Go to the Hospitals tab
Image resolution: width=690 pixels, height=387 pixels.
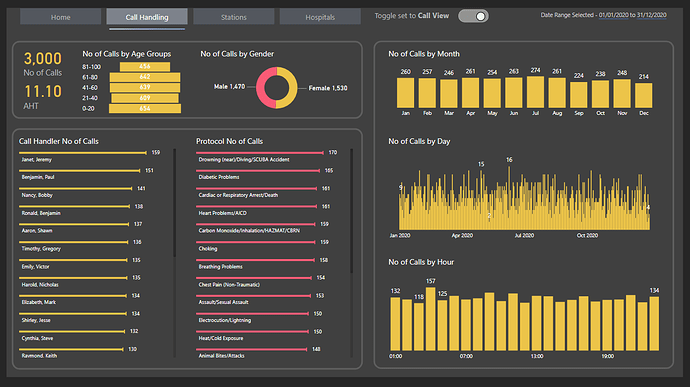click(x=320, y=17)
